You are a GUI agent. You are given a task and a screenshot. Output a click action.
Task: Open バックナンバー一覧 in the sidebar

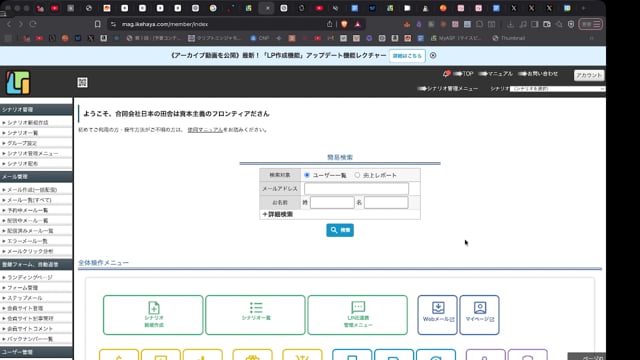point(30,339)
